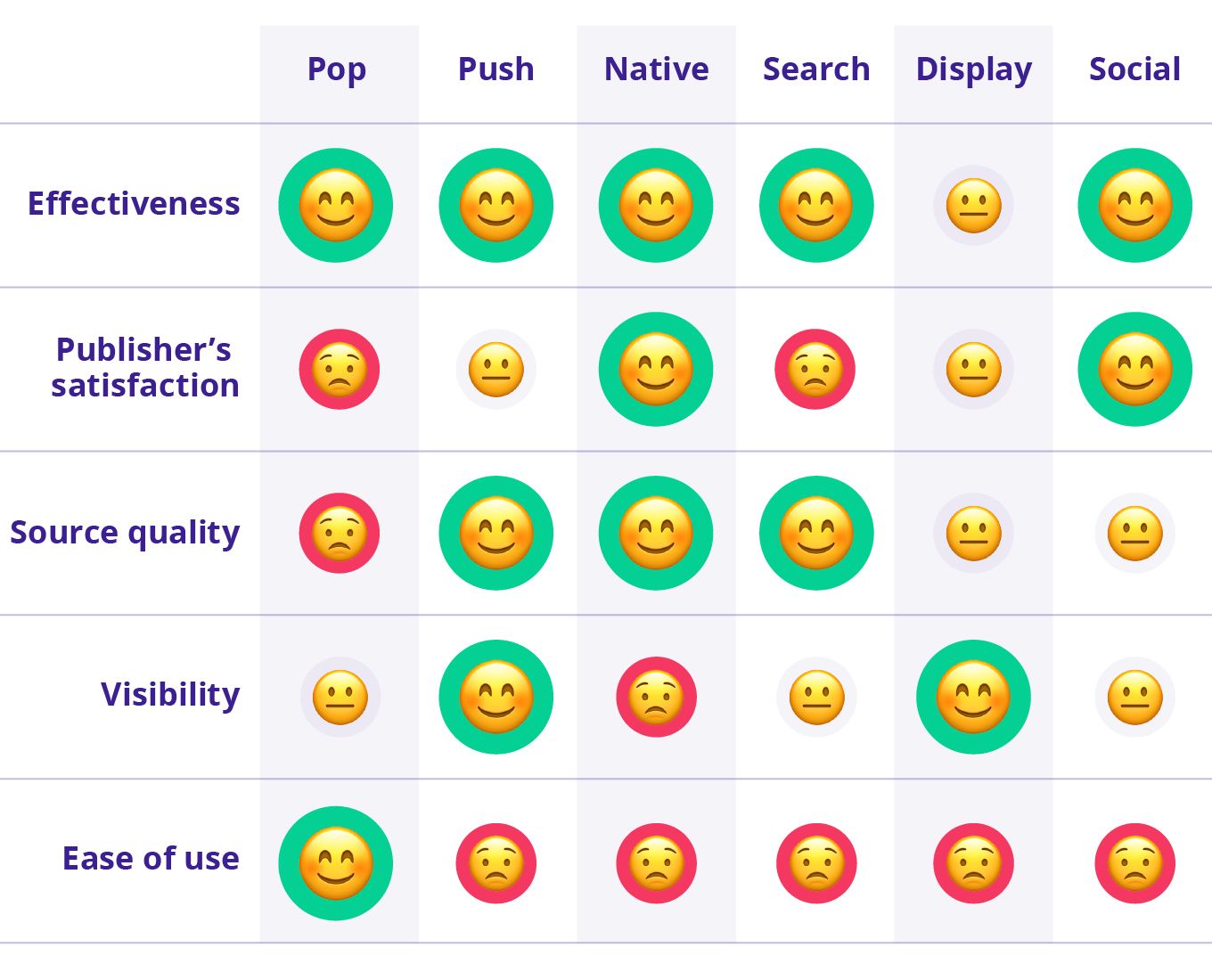Viewport: 1212px width, 980px height.
Task: Choose the neutral face for Social Source quality
Action: [x=1135, y=533]
